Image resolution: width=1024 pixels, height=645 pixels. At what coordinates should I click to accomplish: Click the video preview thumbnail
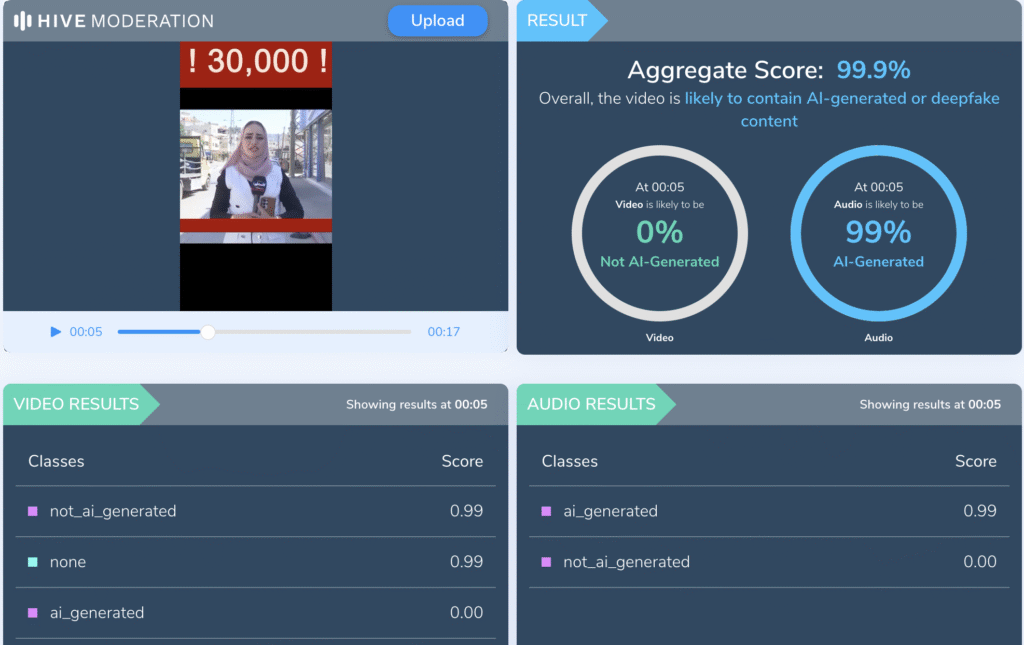[x=255, y=176]
